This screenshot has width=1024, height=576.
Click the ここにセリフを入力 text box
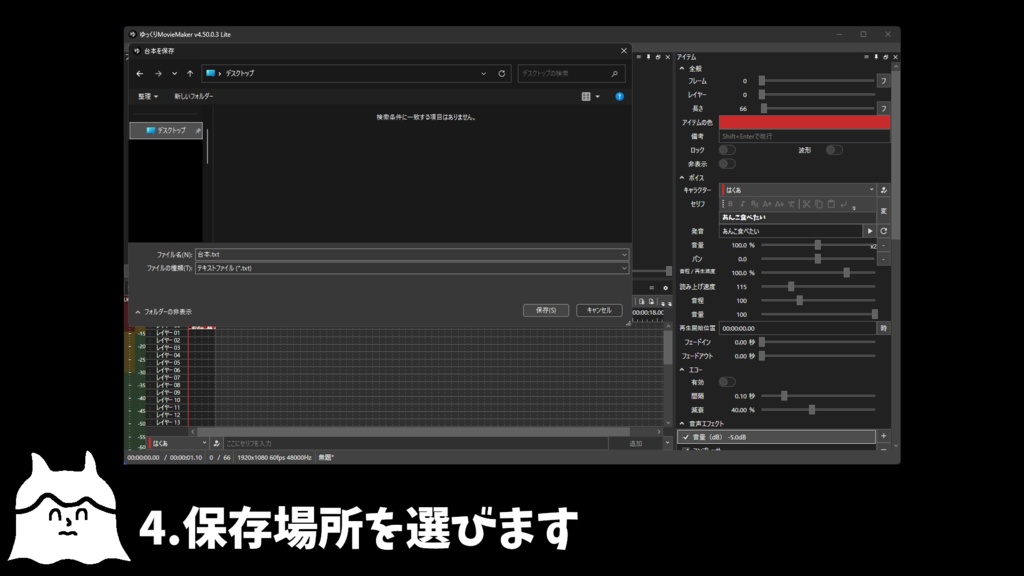(x=416, y=443)
